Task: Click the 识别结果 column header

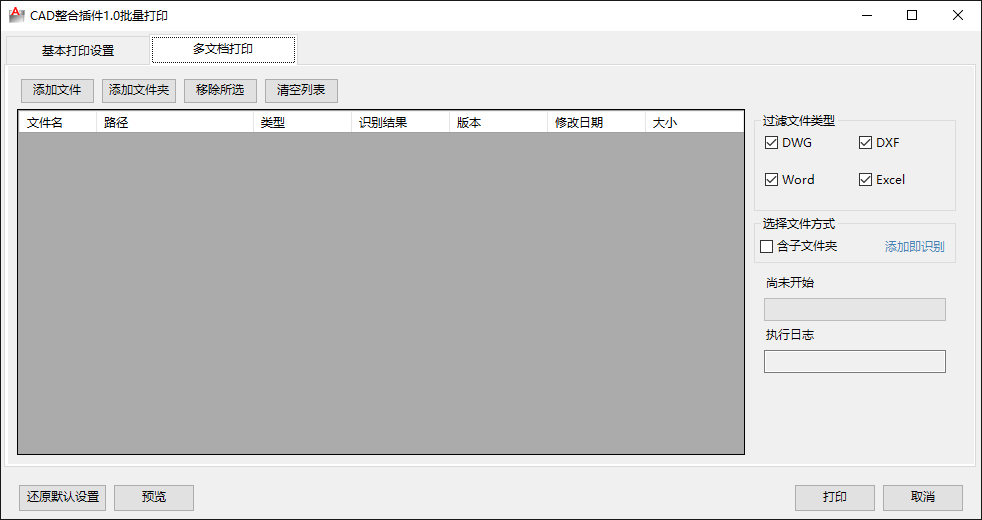Action: (400, 122)
